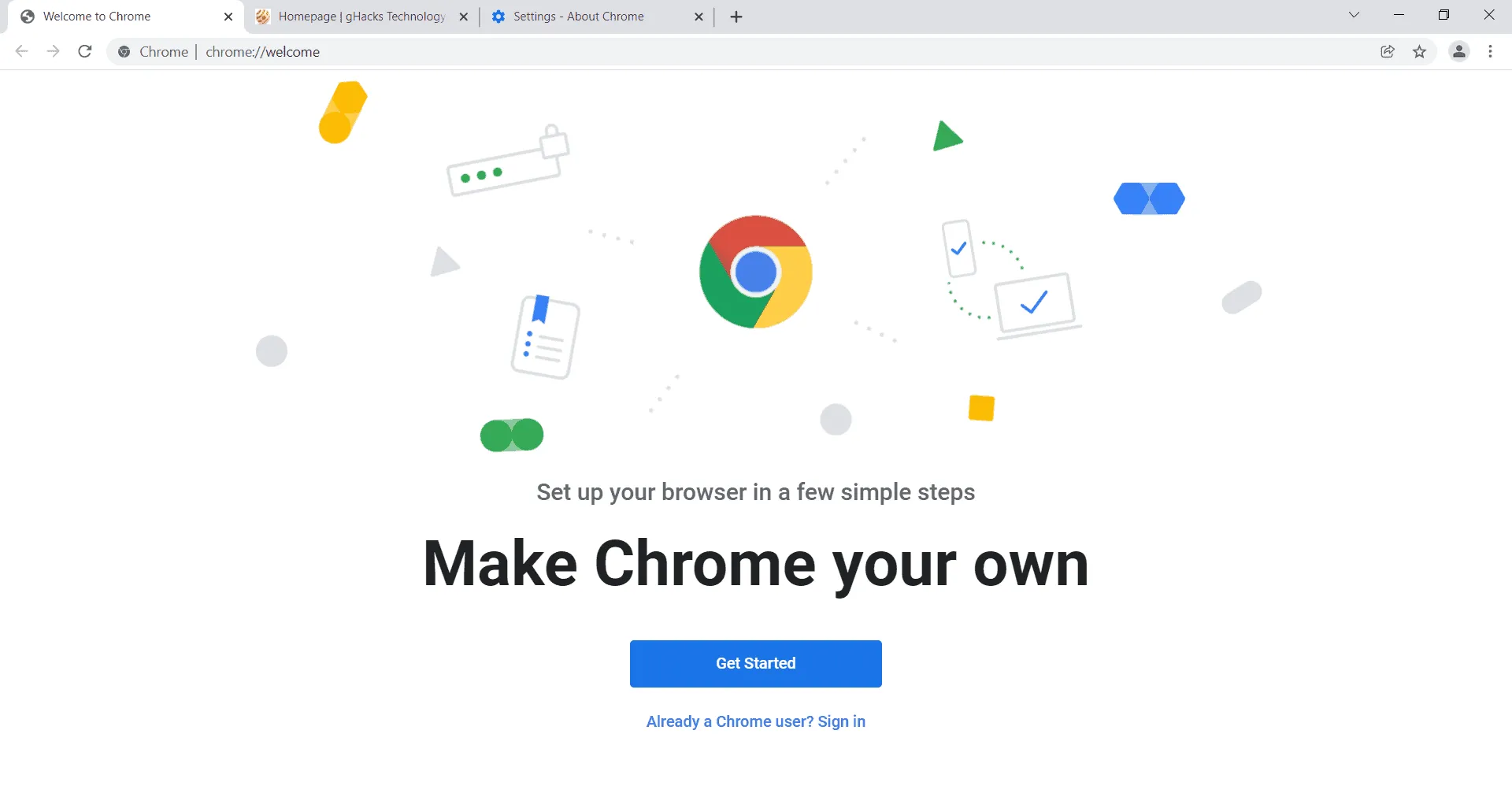
Task: Click the gHacks favicon on second tab
Action: (263, 17)
